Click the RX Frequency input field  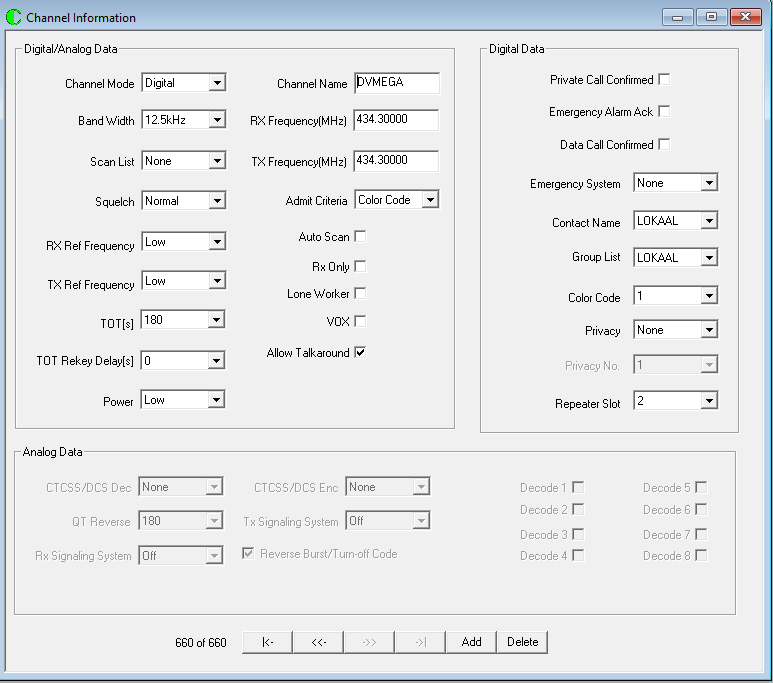(396, 121)
